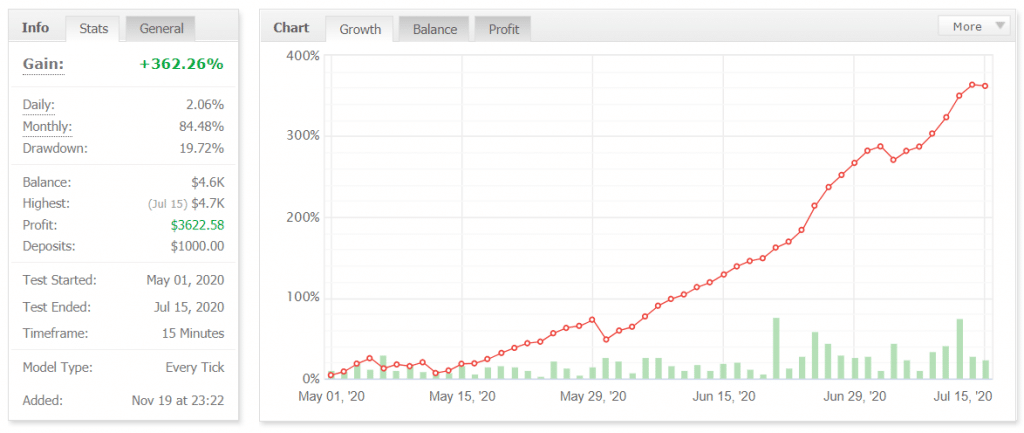Click the $1000.00 deposits value
The image size is (1024, 433).
(x=197, y=246)
